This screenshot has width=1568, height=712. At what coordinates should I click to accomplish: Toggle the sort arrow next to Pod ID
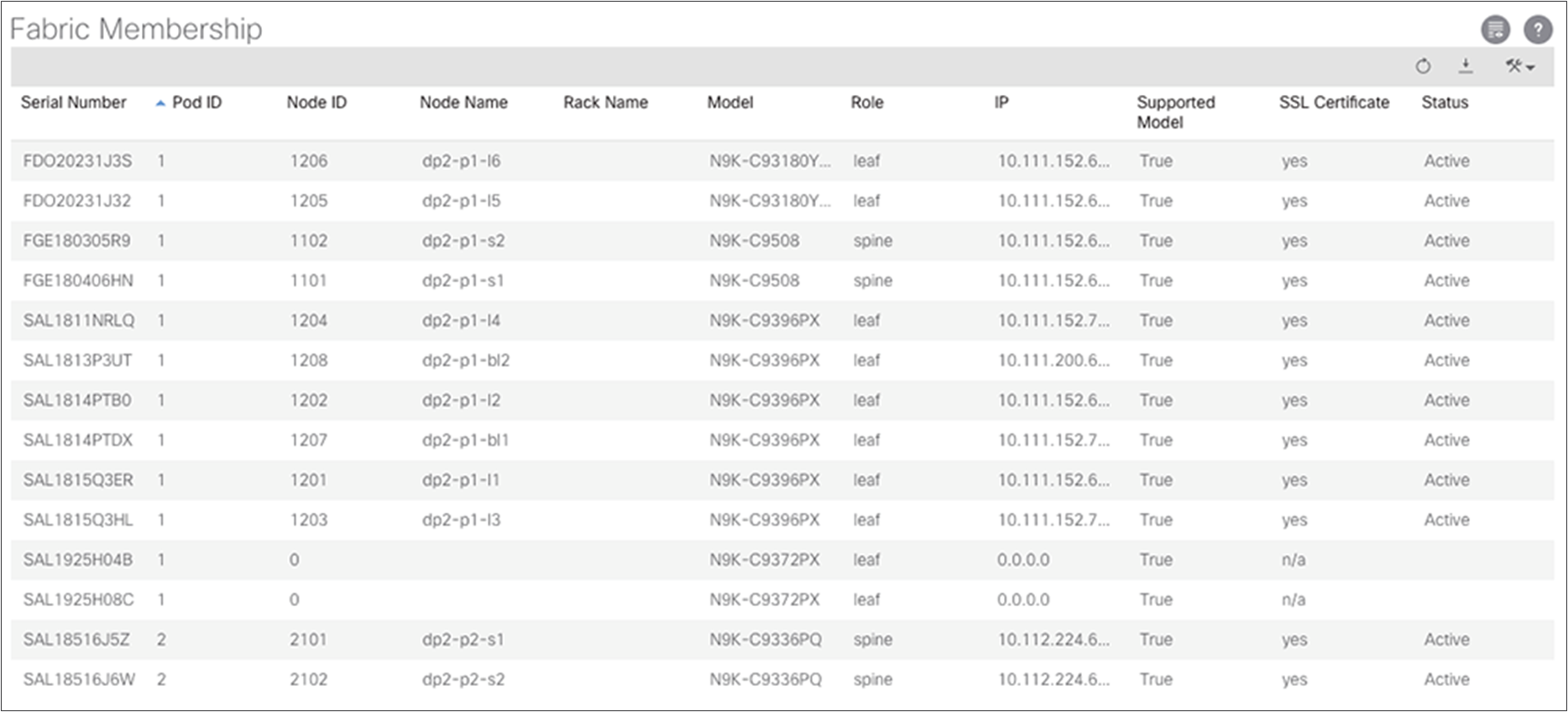pos(160,103)
